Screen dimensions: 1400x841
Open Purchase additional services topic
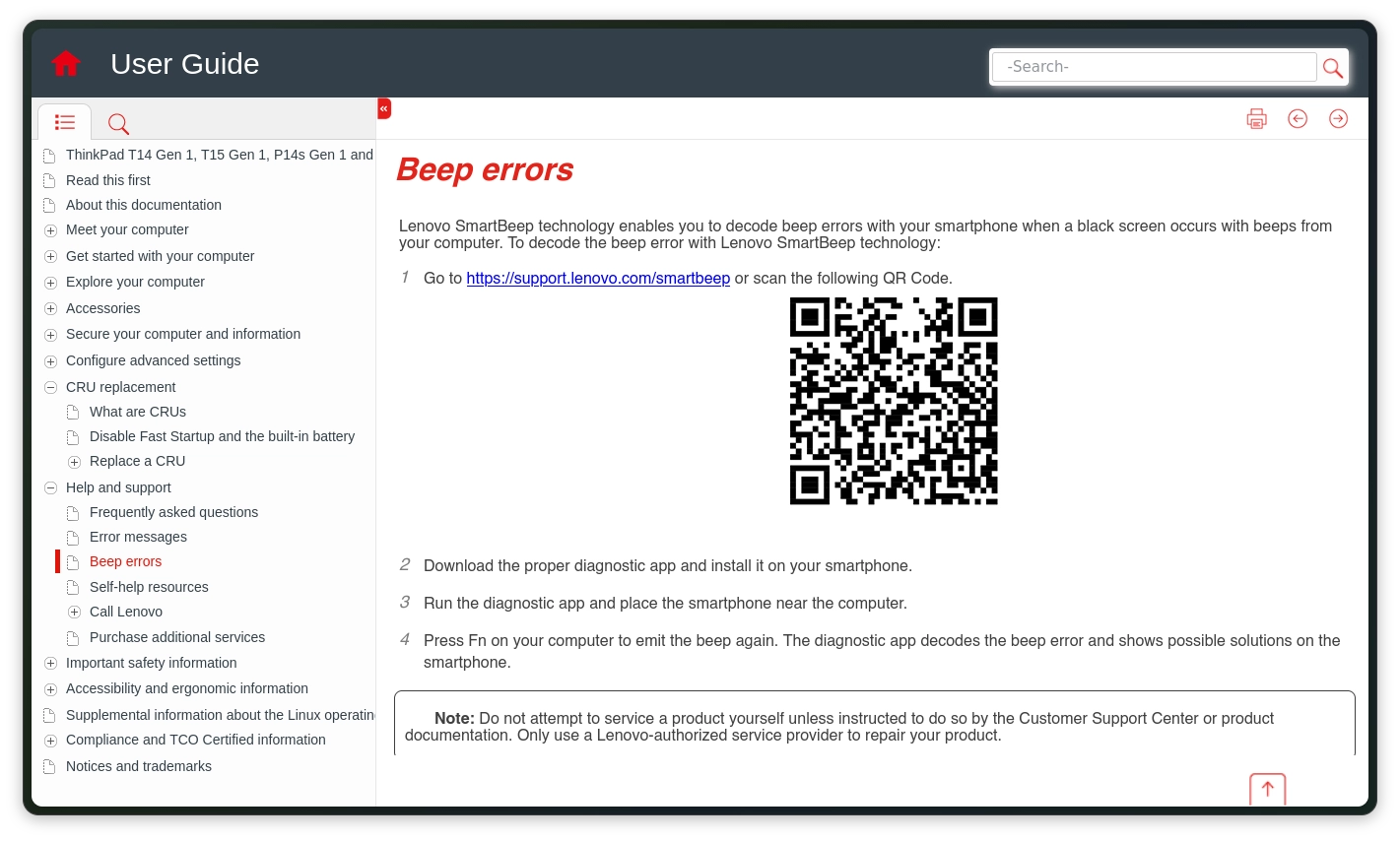(177, 637)
